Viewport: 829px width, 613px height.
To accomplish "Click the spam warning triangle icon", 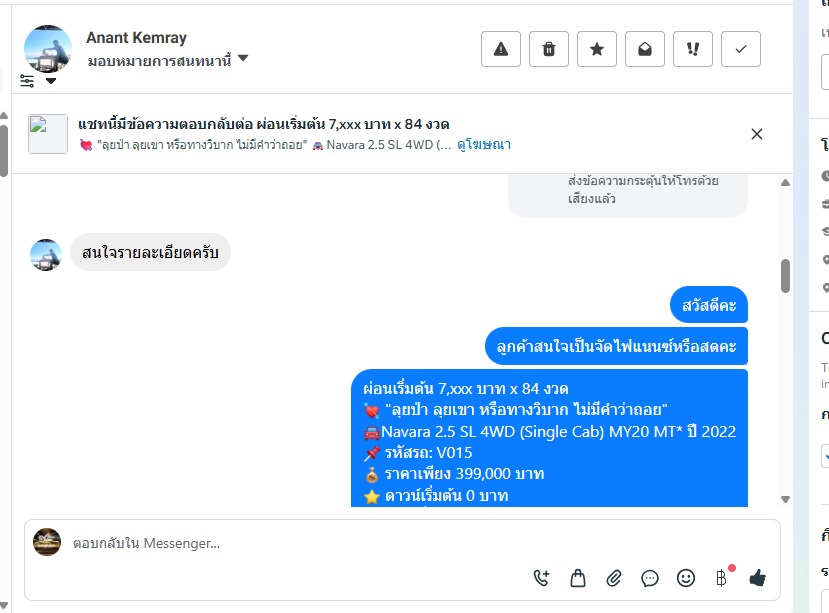I will [501, 49].
